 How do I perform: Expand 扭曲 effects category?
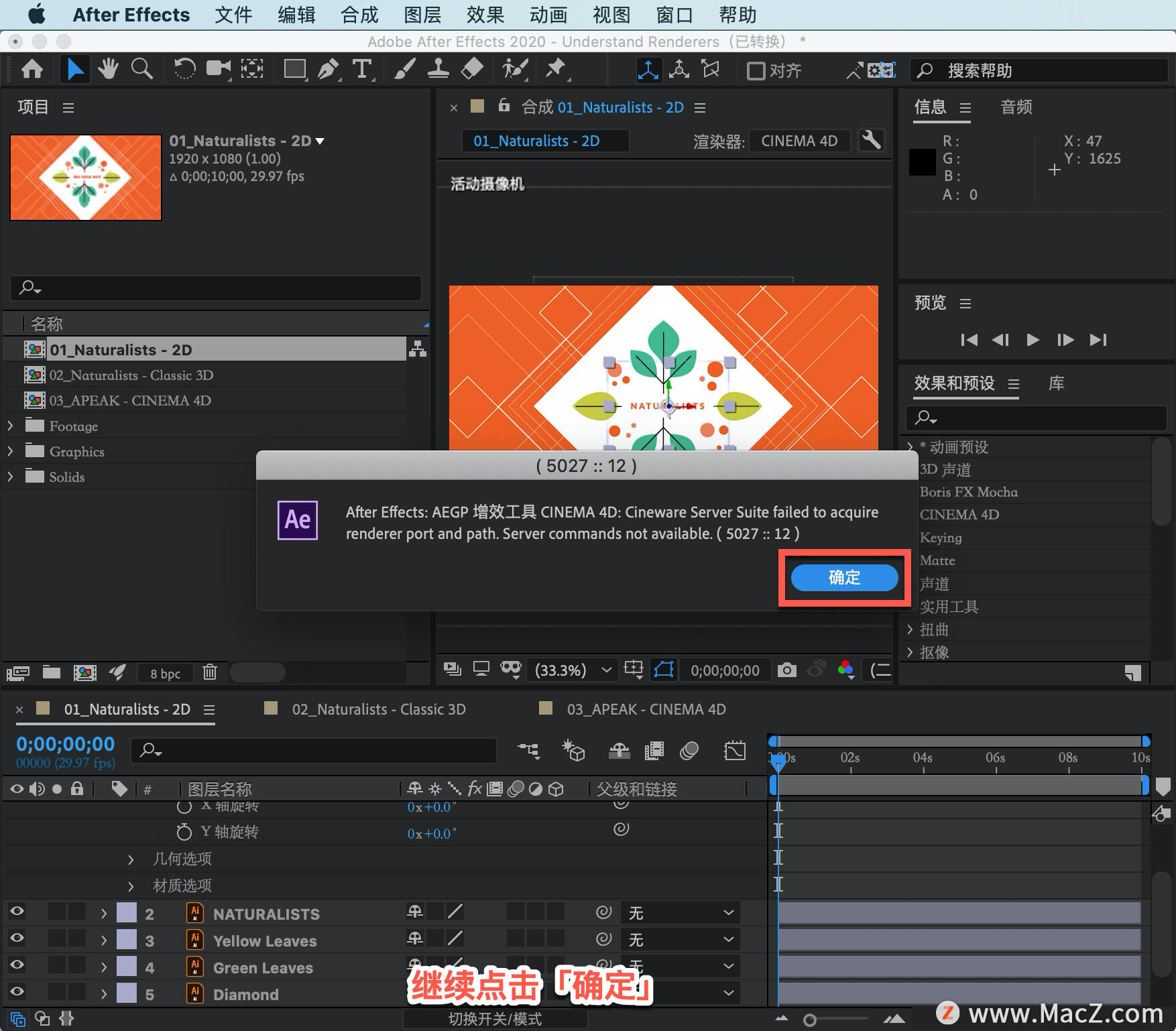tap(910, 629)
